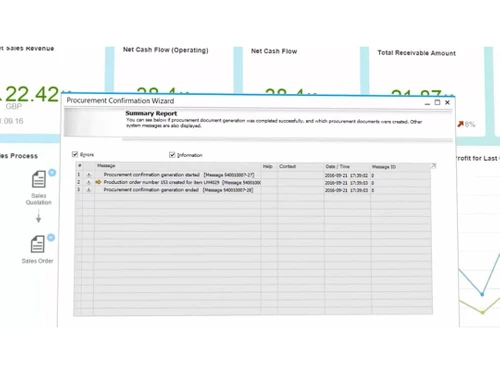This screenshot has height=375, width=500.
Task: Click the green data point on the profit chart
Action: (482, 312)
